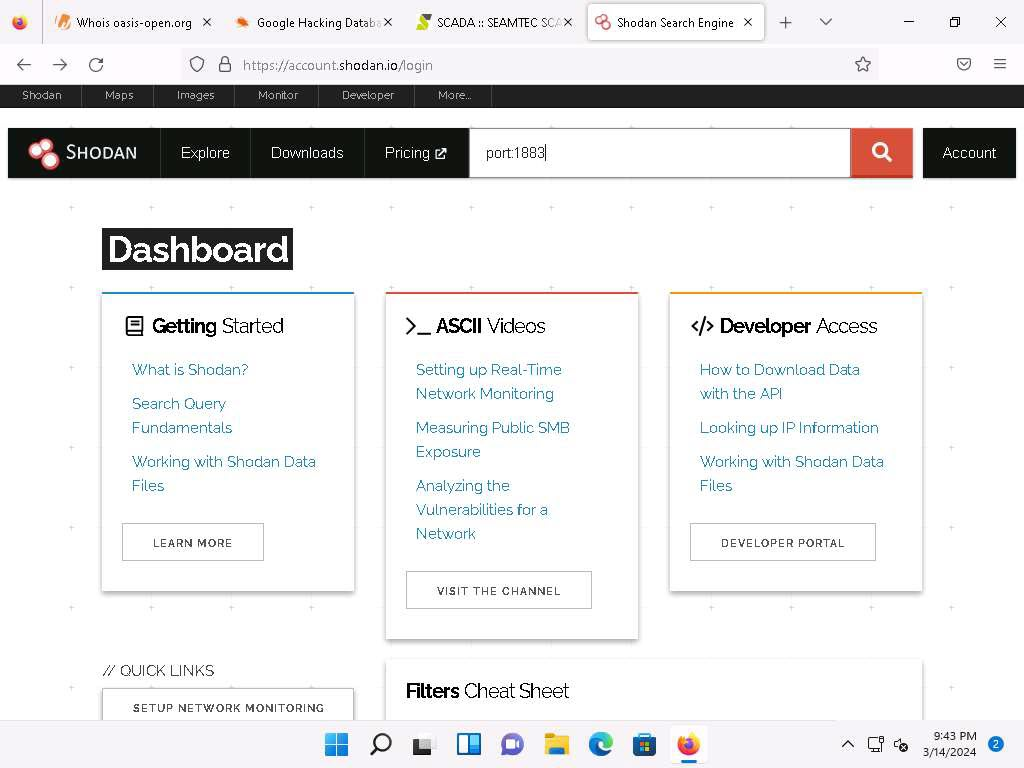This screenshot has width=1024, height=768.
Task: Click into the port:1883 search field
Action: (x=660, y=153)
